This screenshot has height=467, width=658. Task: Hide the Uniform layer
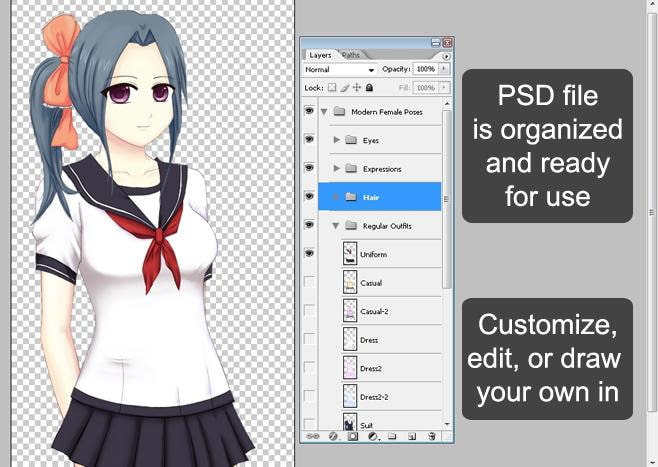[309, 253]
